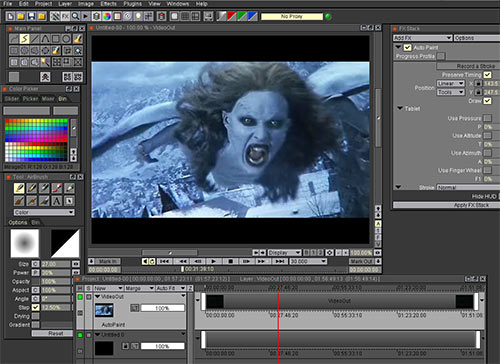Click the play arrow icon in top toolbar

coord(86,16)
